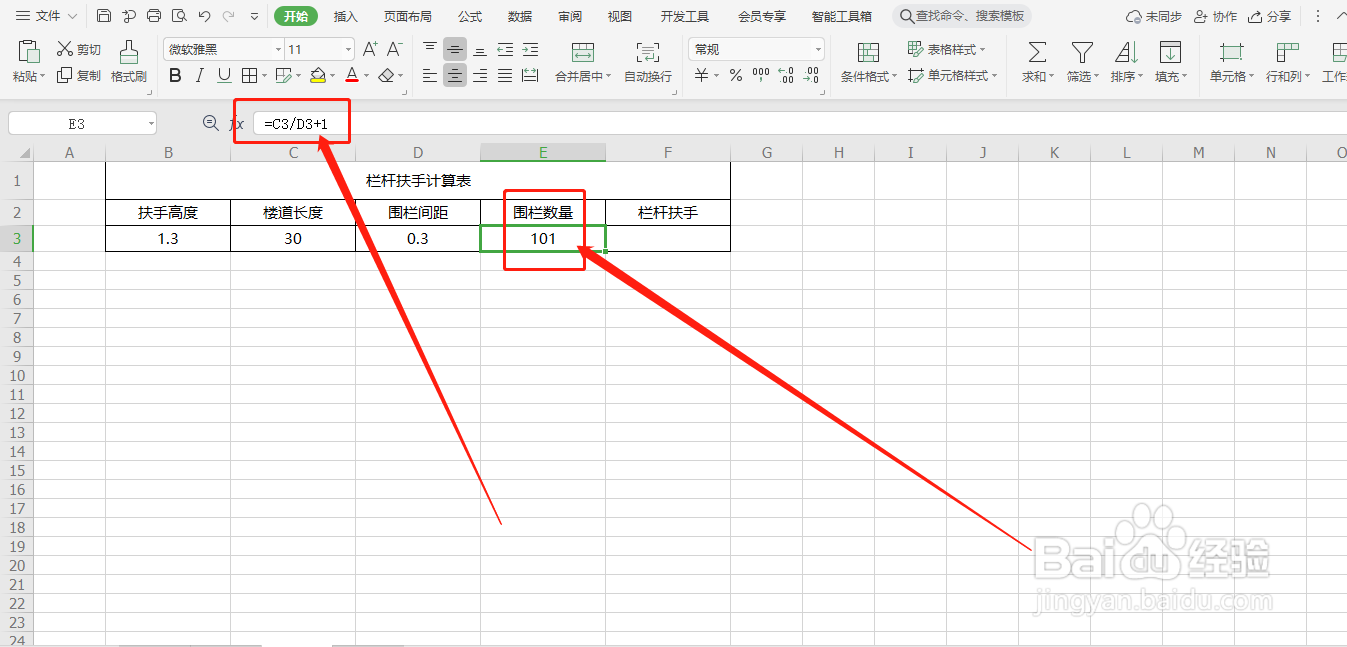This screenshot has height=647, width=1347.
Task: Click the 单元格 cell format button
Action: tap(1231, 61)
